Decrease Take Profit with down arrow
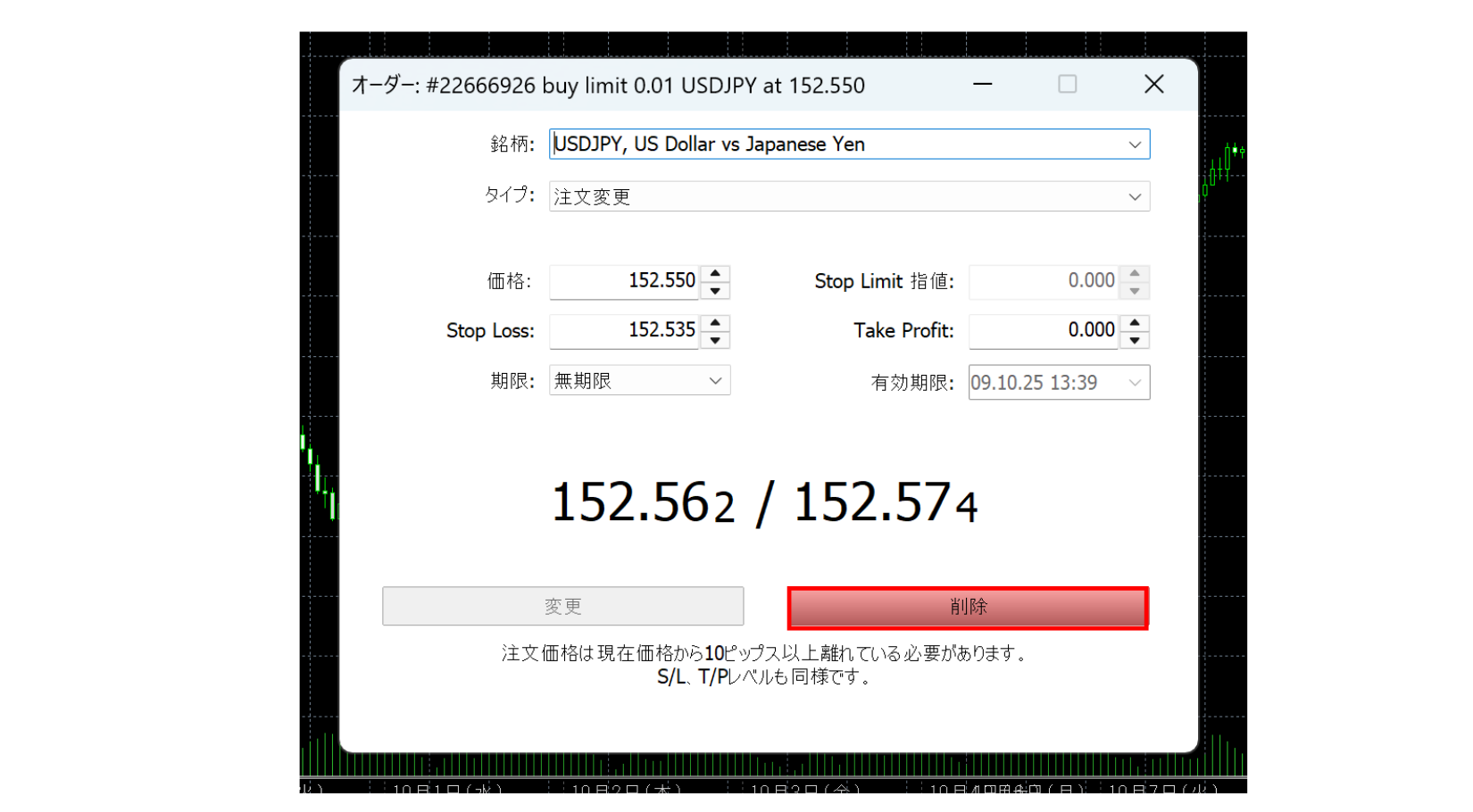 1134,340
